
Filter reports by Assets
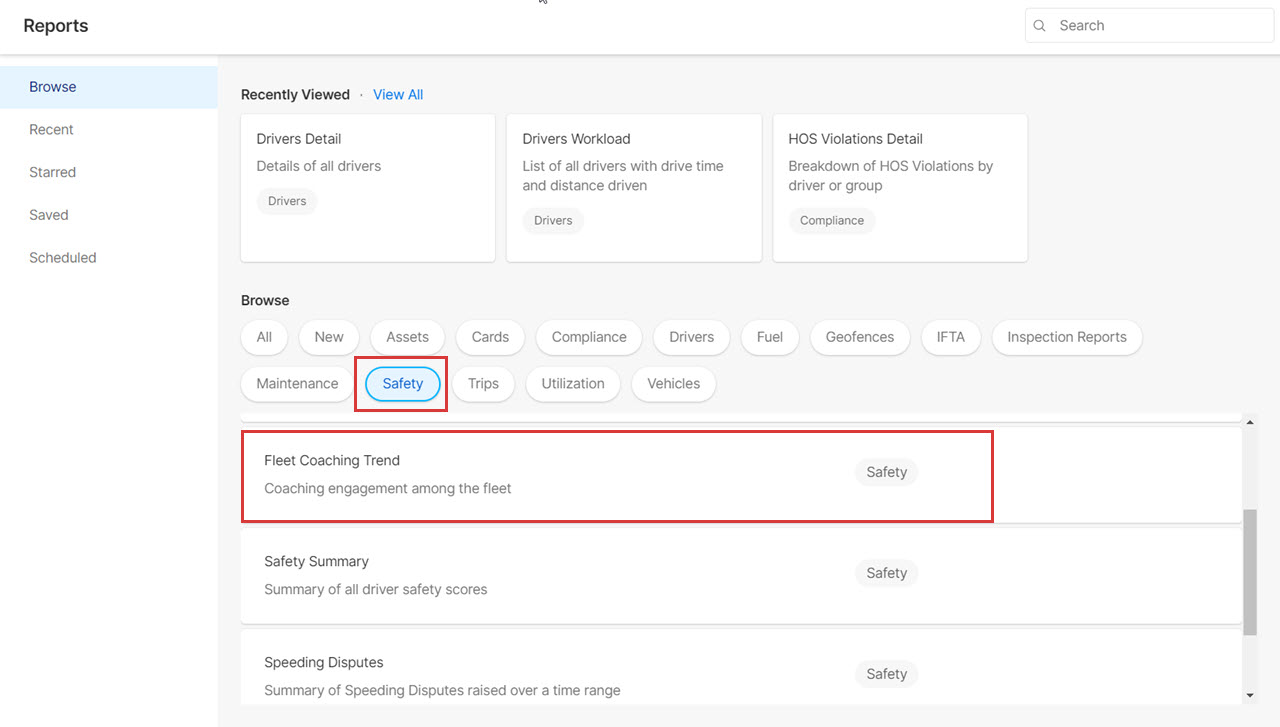(408, 337)
